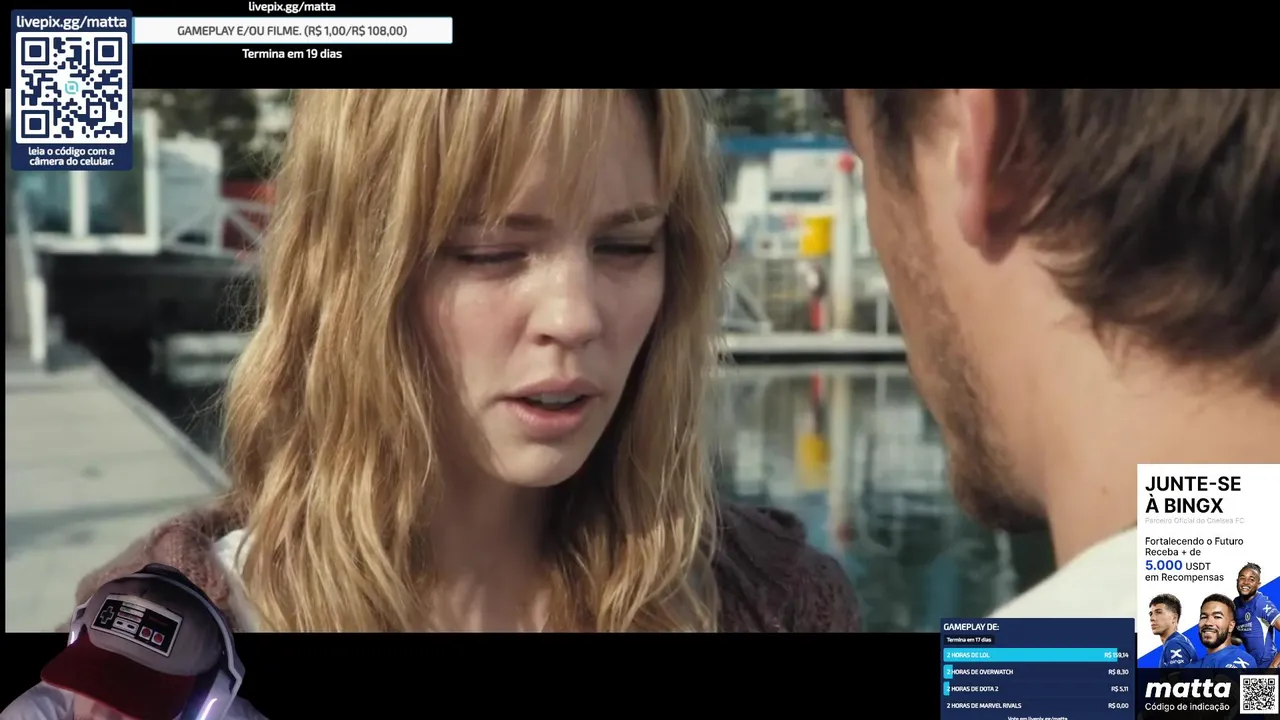This screenshot has height=720, width=1280.
Task: Click the 'R$ 8,30' Overwatch amount
Action: tap(1118, 672)
